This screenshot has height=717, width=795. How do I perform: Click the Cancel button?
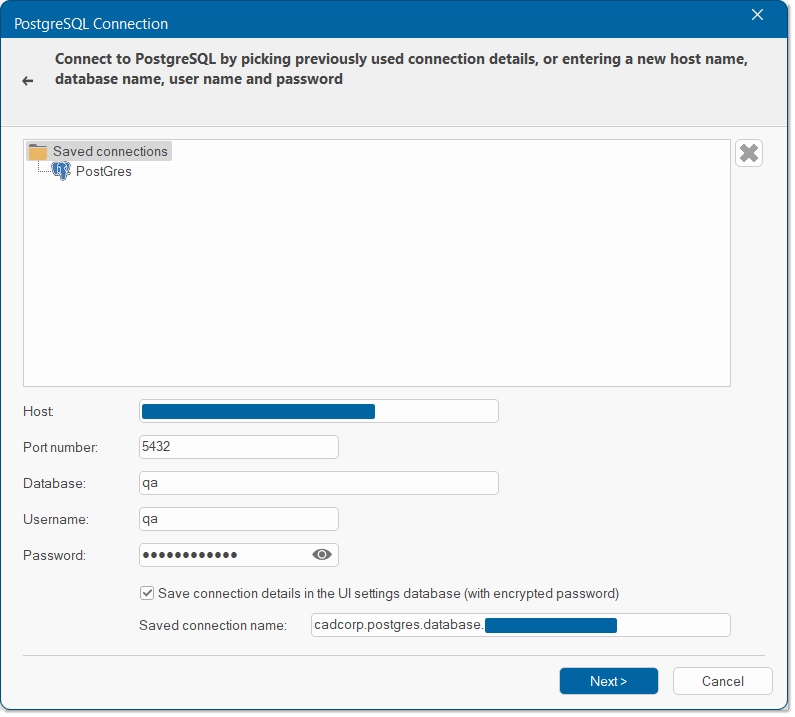[722, 681]
